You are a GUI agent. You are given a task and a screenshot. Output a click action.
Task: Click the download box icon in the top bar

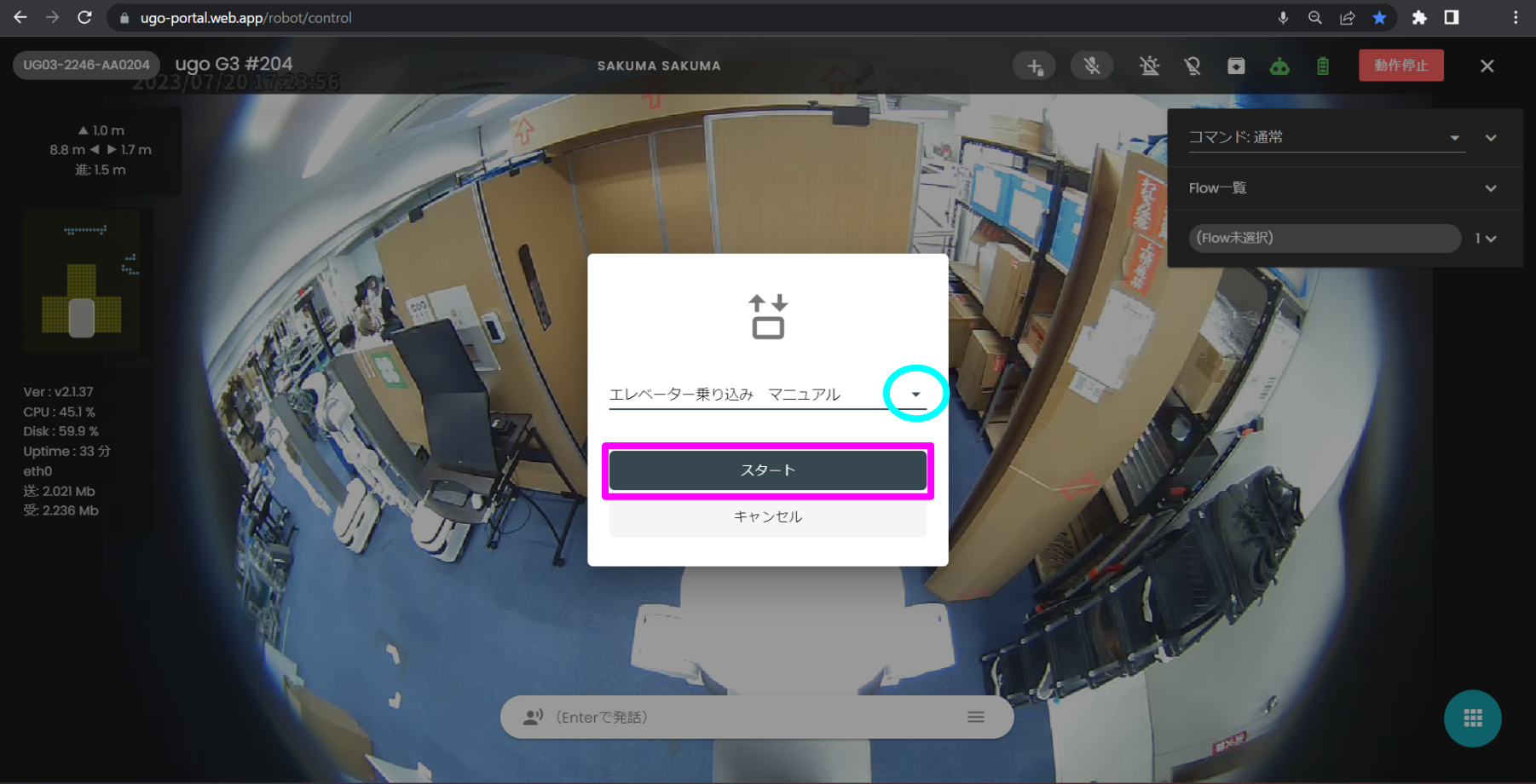[x=1236, y=66]
